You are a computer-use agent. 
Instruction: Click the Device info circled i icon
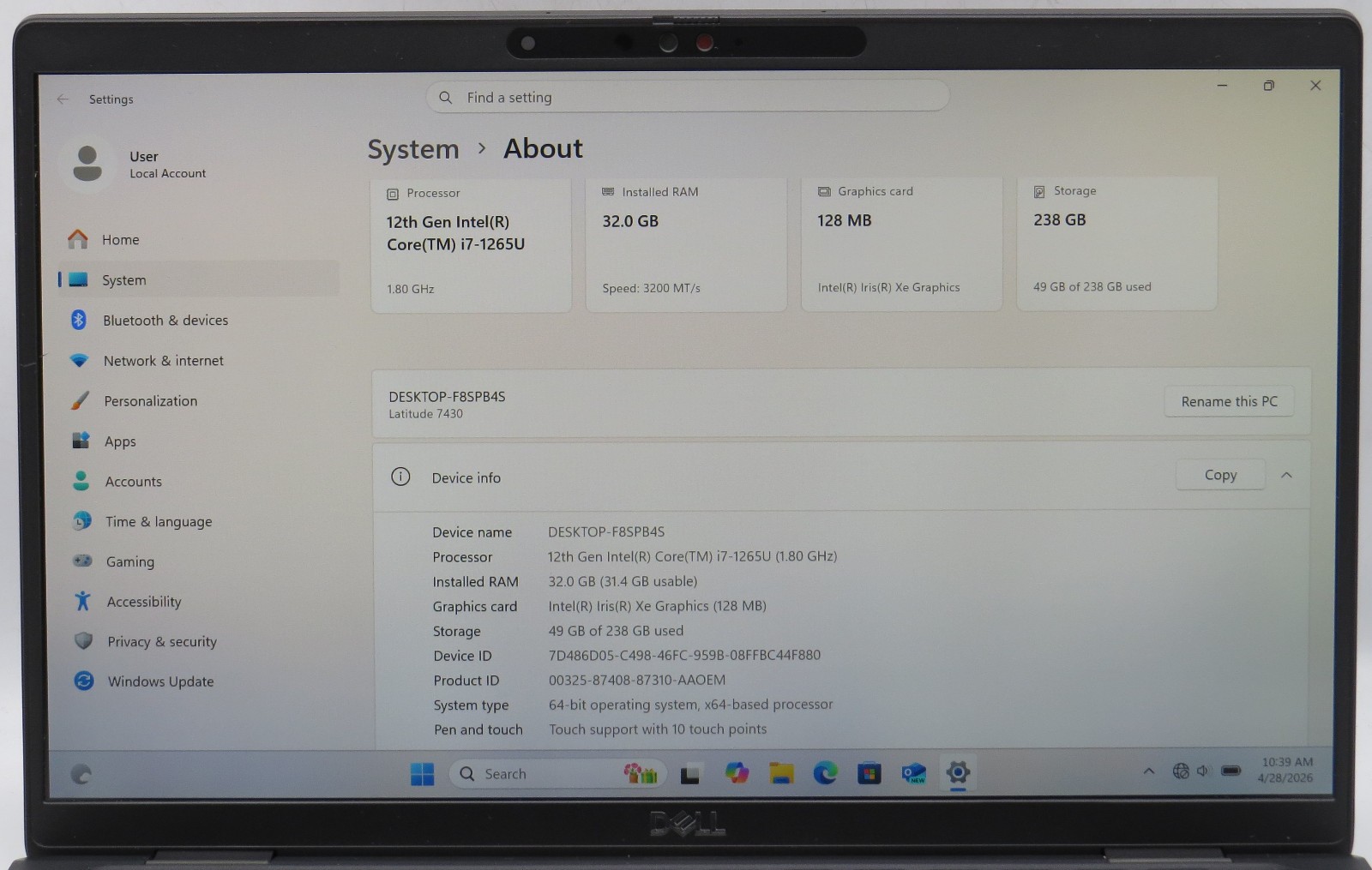coord(400,477)
